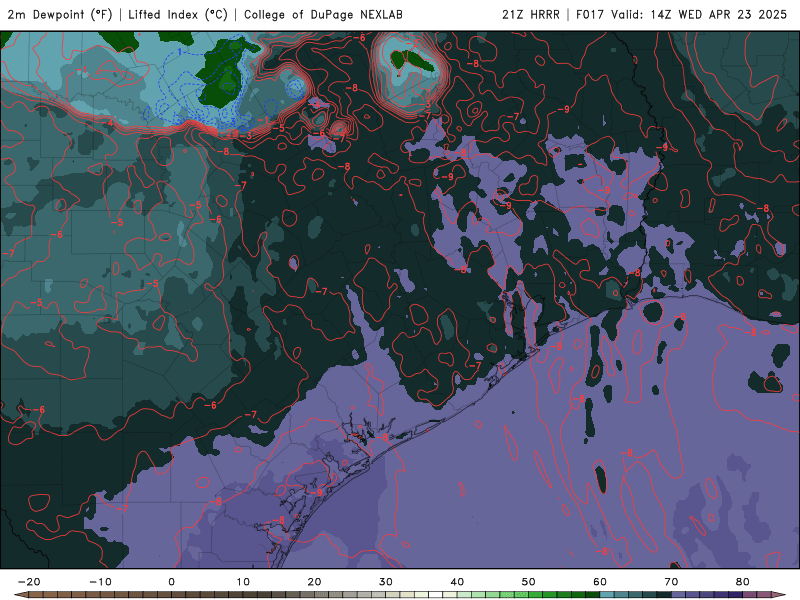Click the '21Z HRRR' model run label

click(x=531, y=14)
